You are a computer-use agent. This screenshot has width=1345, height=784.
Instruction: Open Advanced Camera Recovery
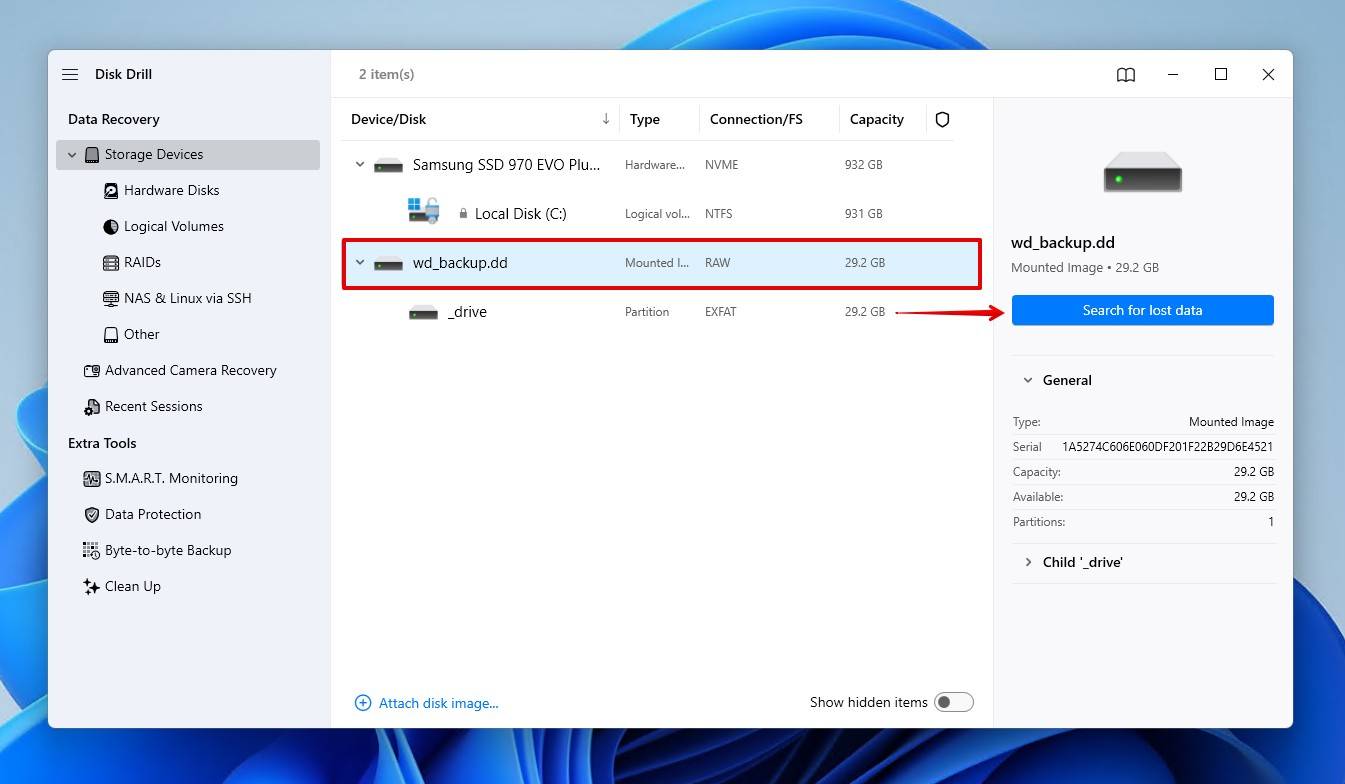coord(190,370)
